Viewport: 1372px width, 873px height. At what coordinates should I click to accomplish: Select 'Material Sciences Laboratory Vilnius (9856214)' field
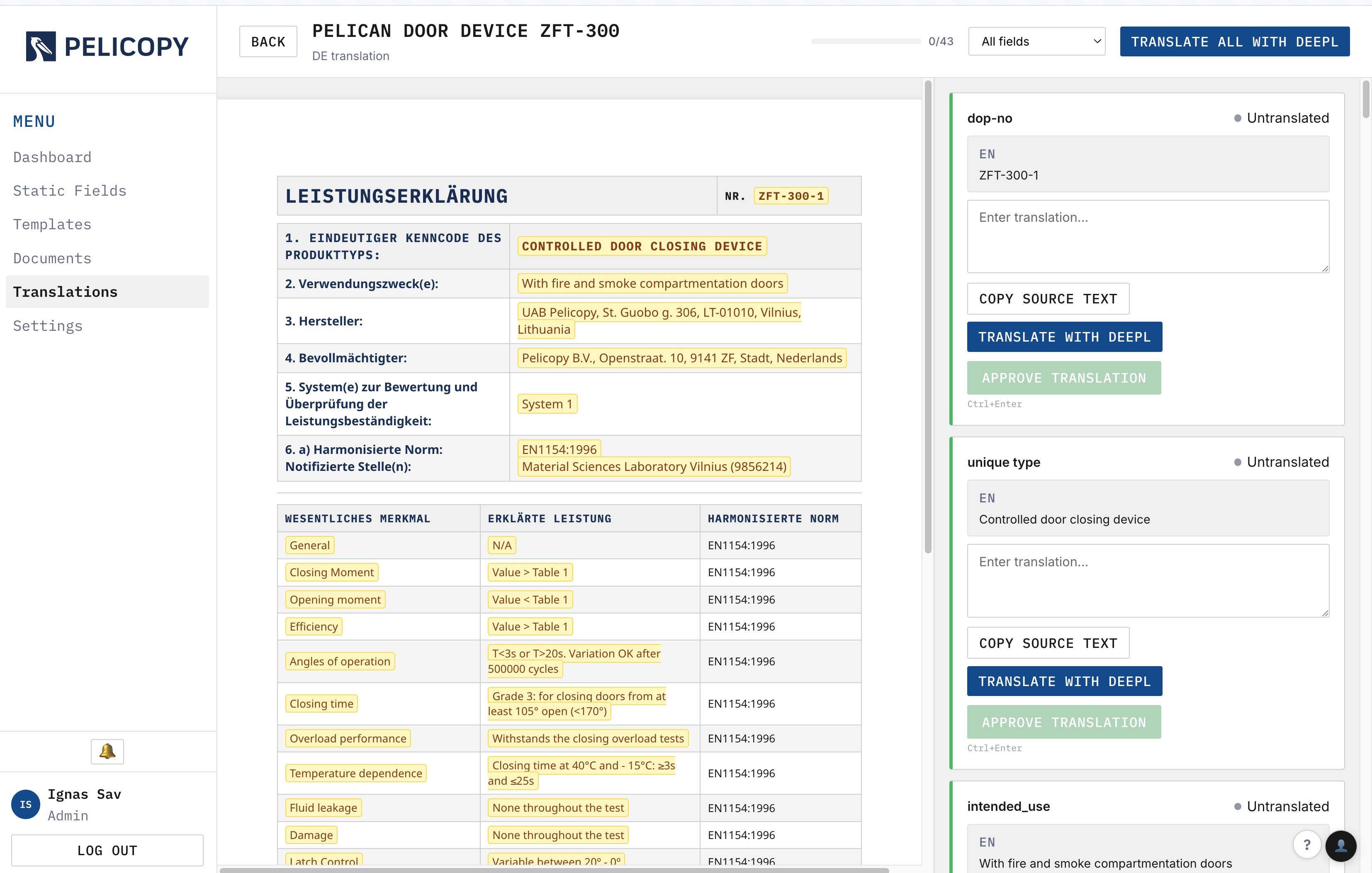(654, 466)
